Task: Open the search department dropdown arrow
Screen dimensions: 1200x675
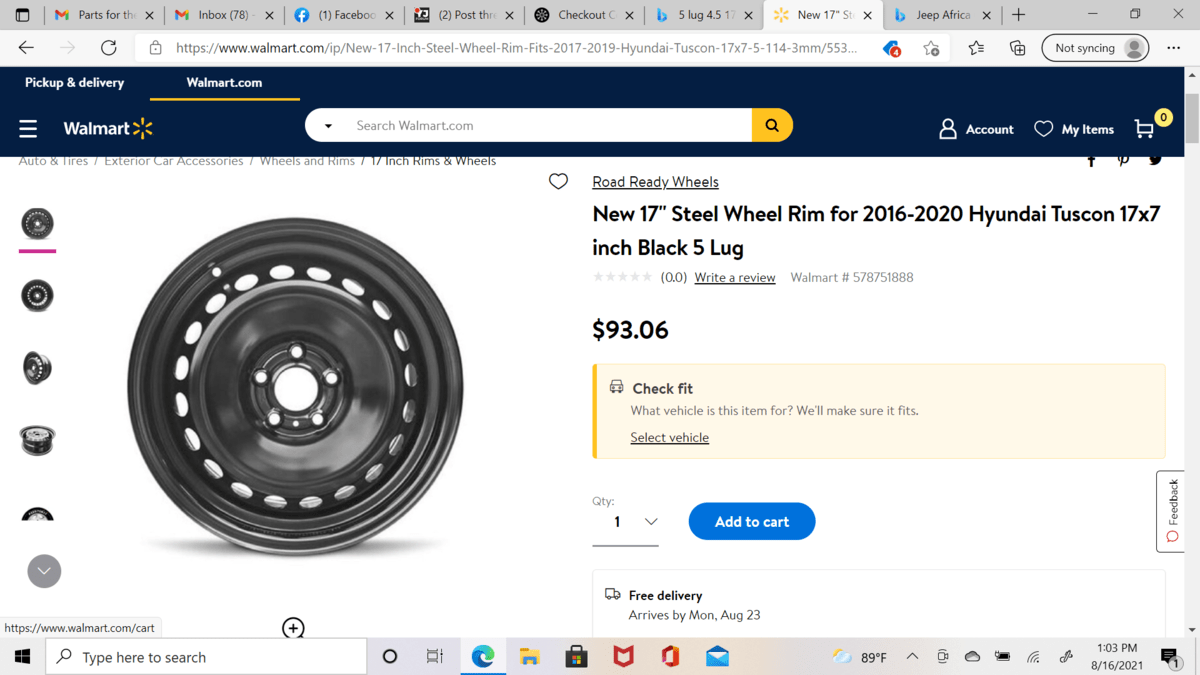Action: point(328,126)
